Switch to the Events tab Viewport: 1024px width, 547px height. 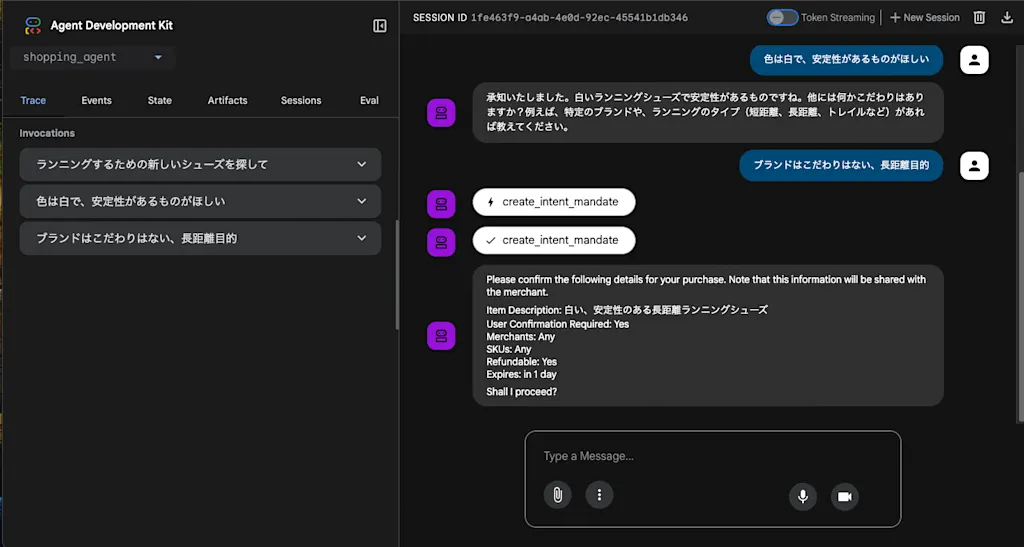click(x=97, y=101)
